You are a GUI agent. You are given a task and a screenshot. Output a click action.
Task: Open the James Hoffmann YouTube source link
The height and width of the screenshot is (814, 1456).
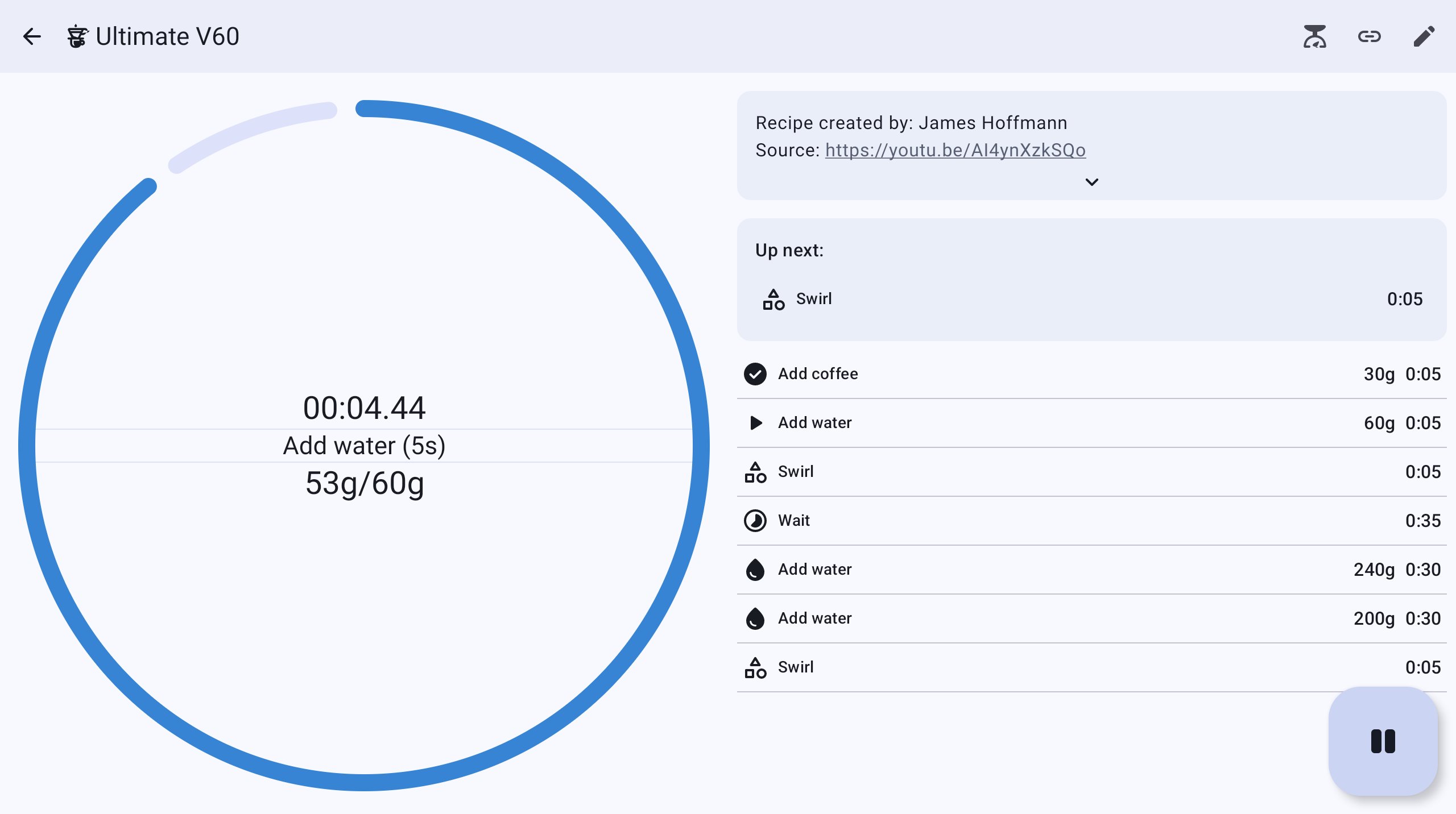coord(955,150)
